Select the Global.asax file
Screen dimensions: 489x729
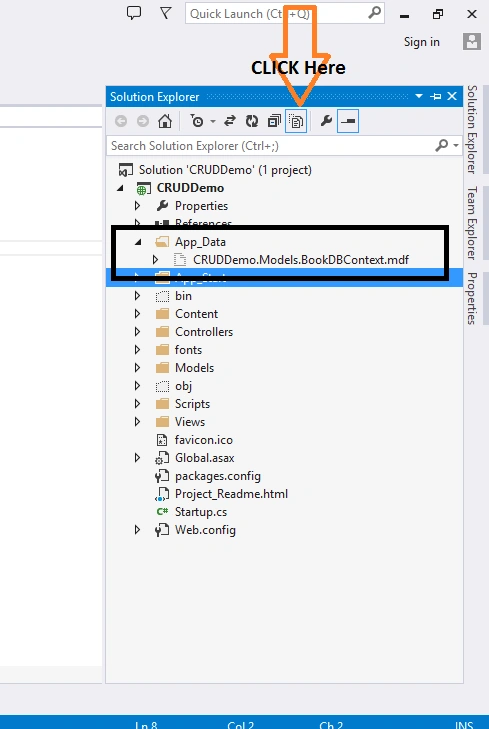pyautogui.click(x=205, y=458)
